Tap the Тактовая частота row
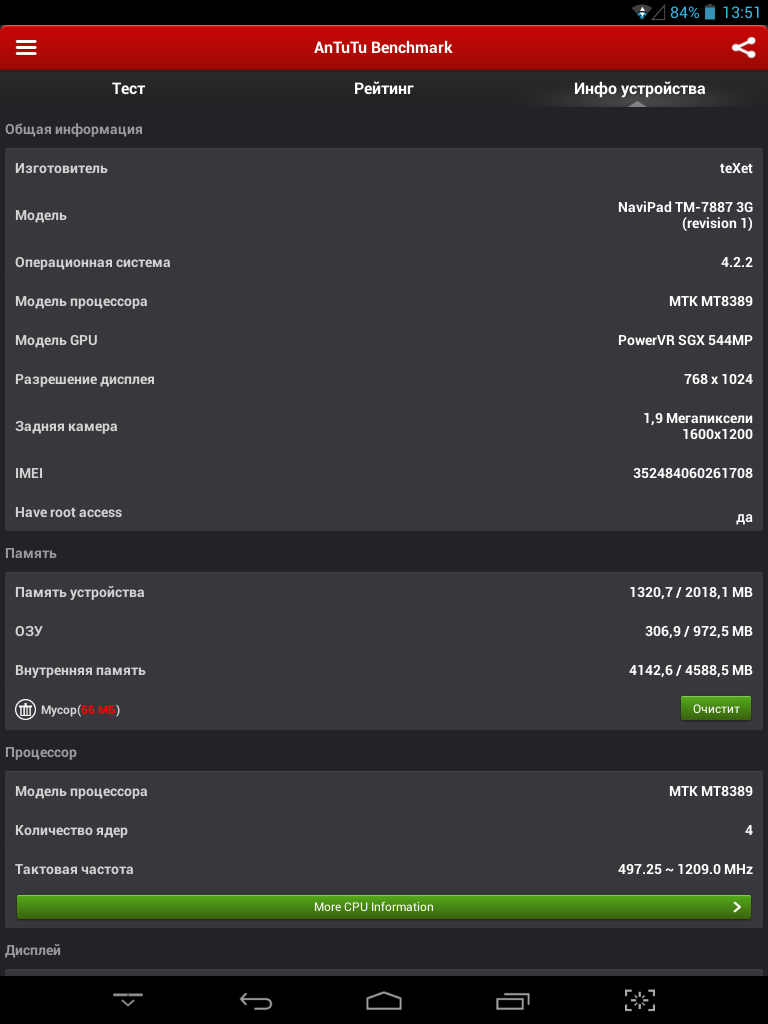The image size is (768, 1024). tap(384, 869)
